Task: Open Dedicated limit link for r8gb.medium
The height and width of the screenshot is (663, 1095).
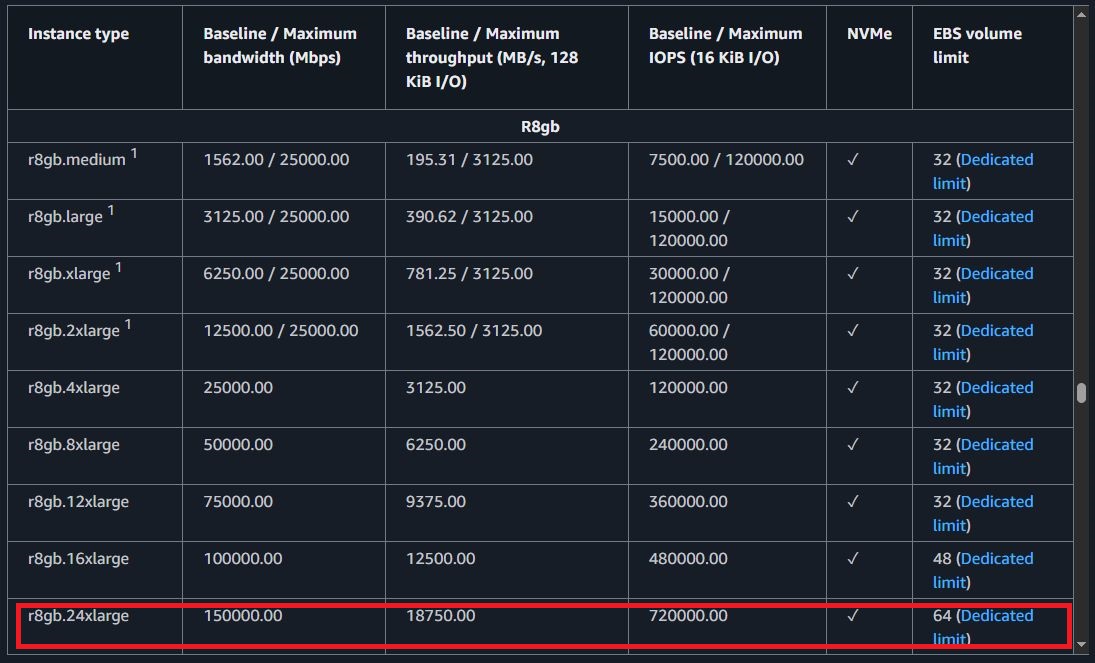Action: [996, 160]
